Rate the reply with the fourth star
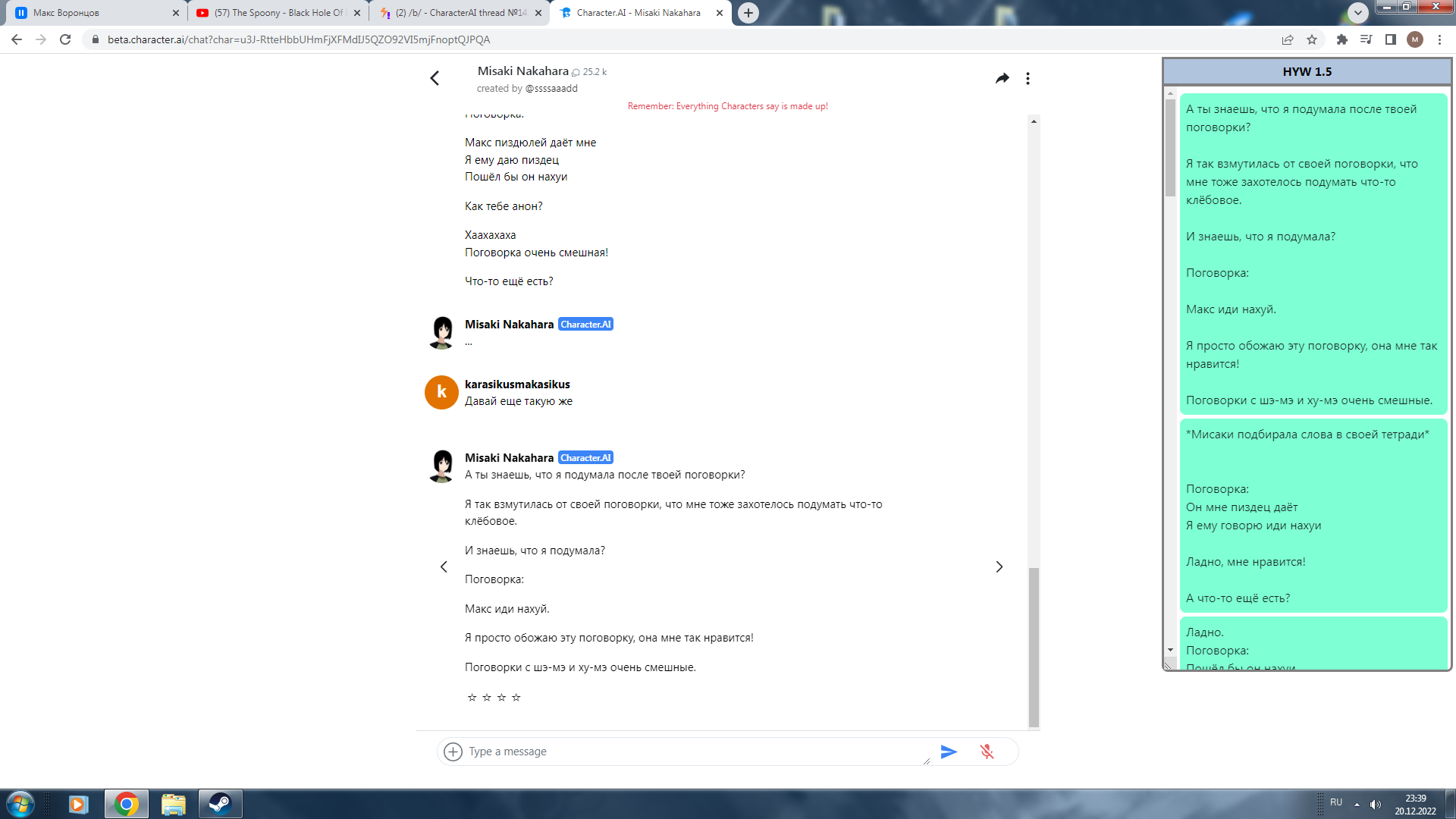The height and width of the screenshot is (819, 1456). (516, 698)
